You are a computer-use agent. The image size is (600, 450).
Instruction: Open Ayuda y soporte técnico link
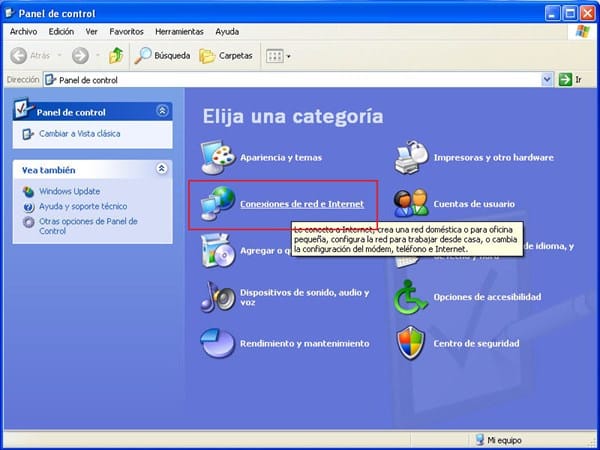pos(83,206)
